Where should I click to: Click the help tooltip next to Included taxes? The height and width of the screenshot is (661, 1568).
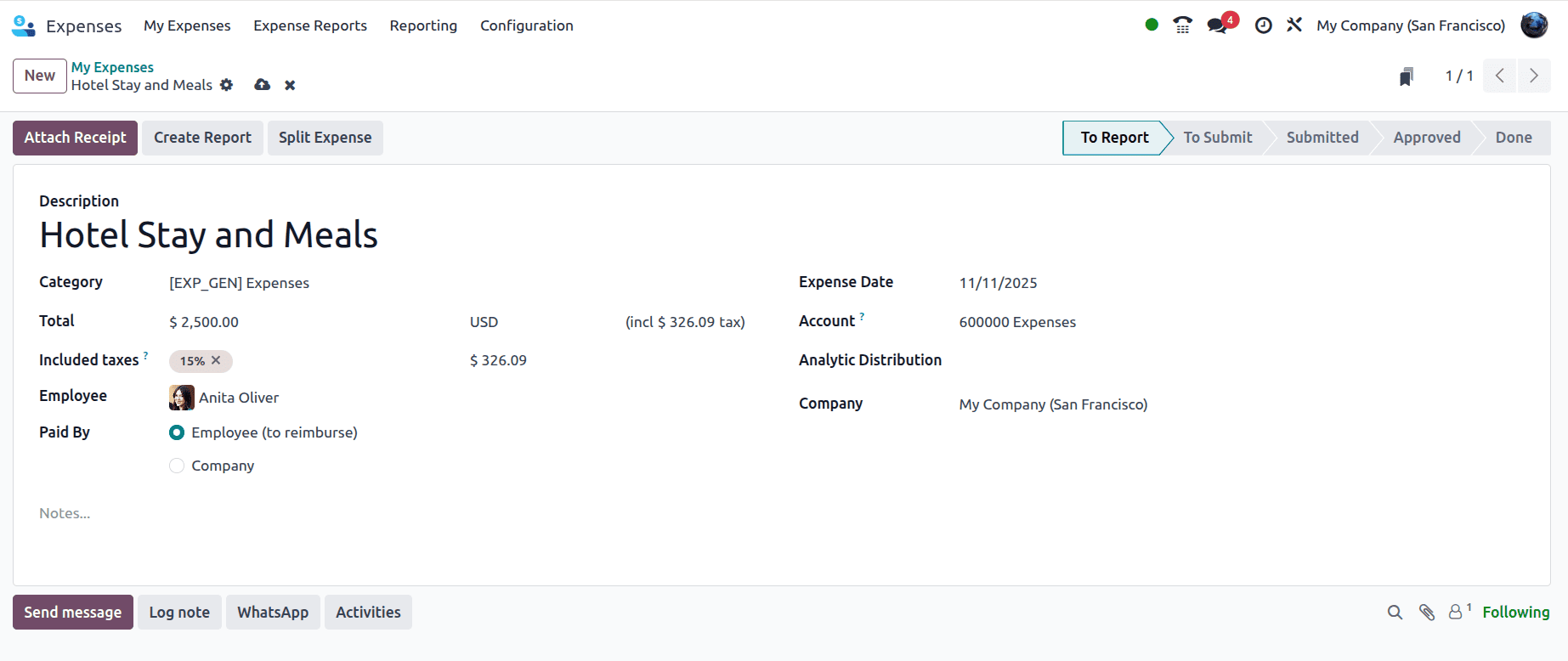145,355
